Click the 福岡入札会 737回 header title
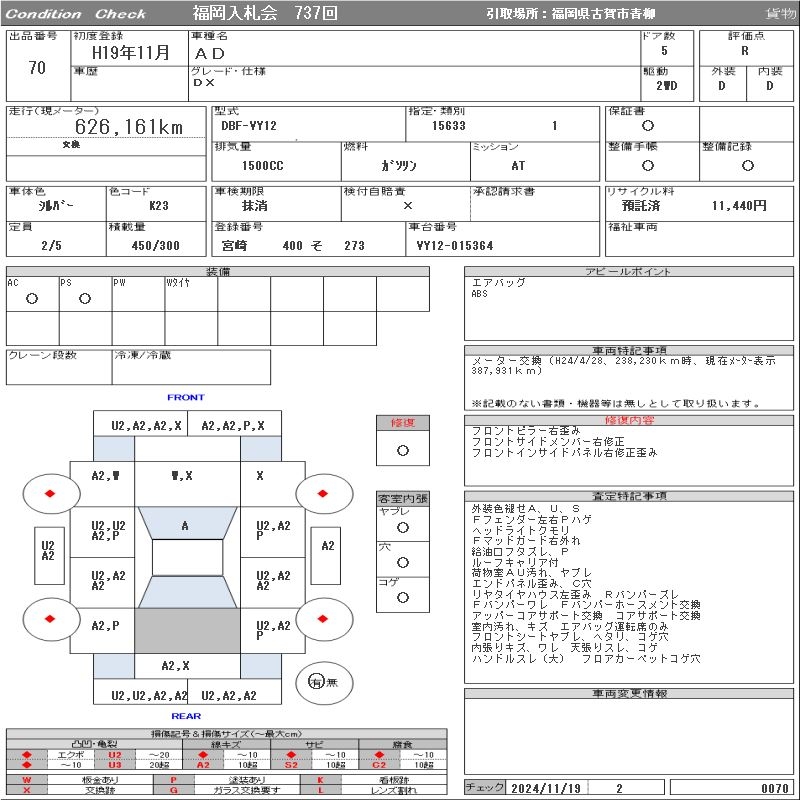Viewport: 800px width, 800px height. point(265,13)
